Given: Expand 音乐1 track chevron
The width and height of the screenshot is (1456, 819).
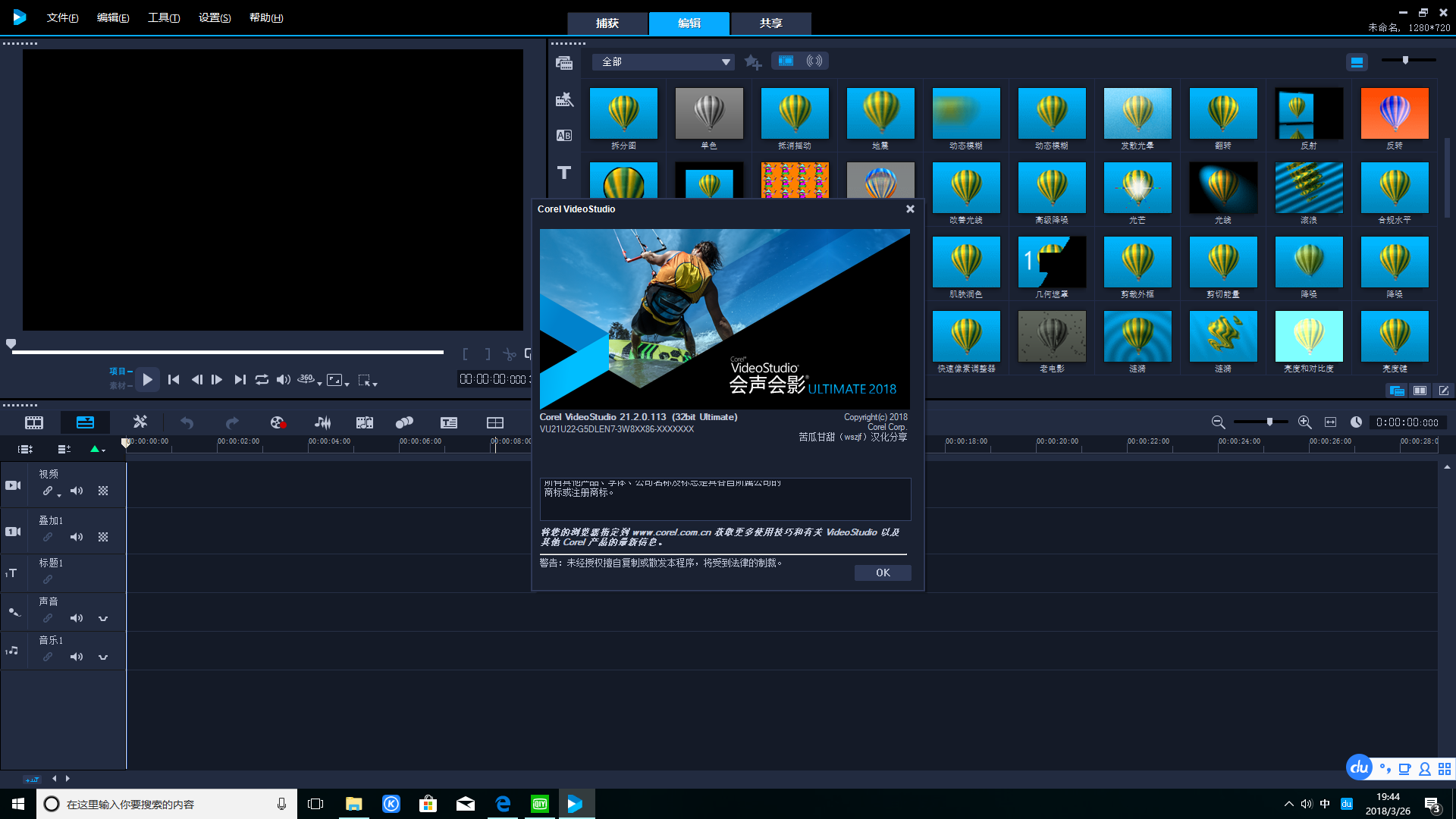Looking at the screenshot, I should click(x=103, y=657).
